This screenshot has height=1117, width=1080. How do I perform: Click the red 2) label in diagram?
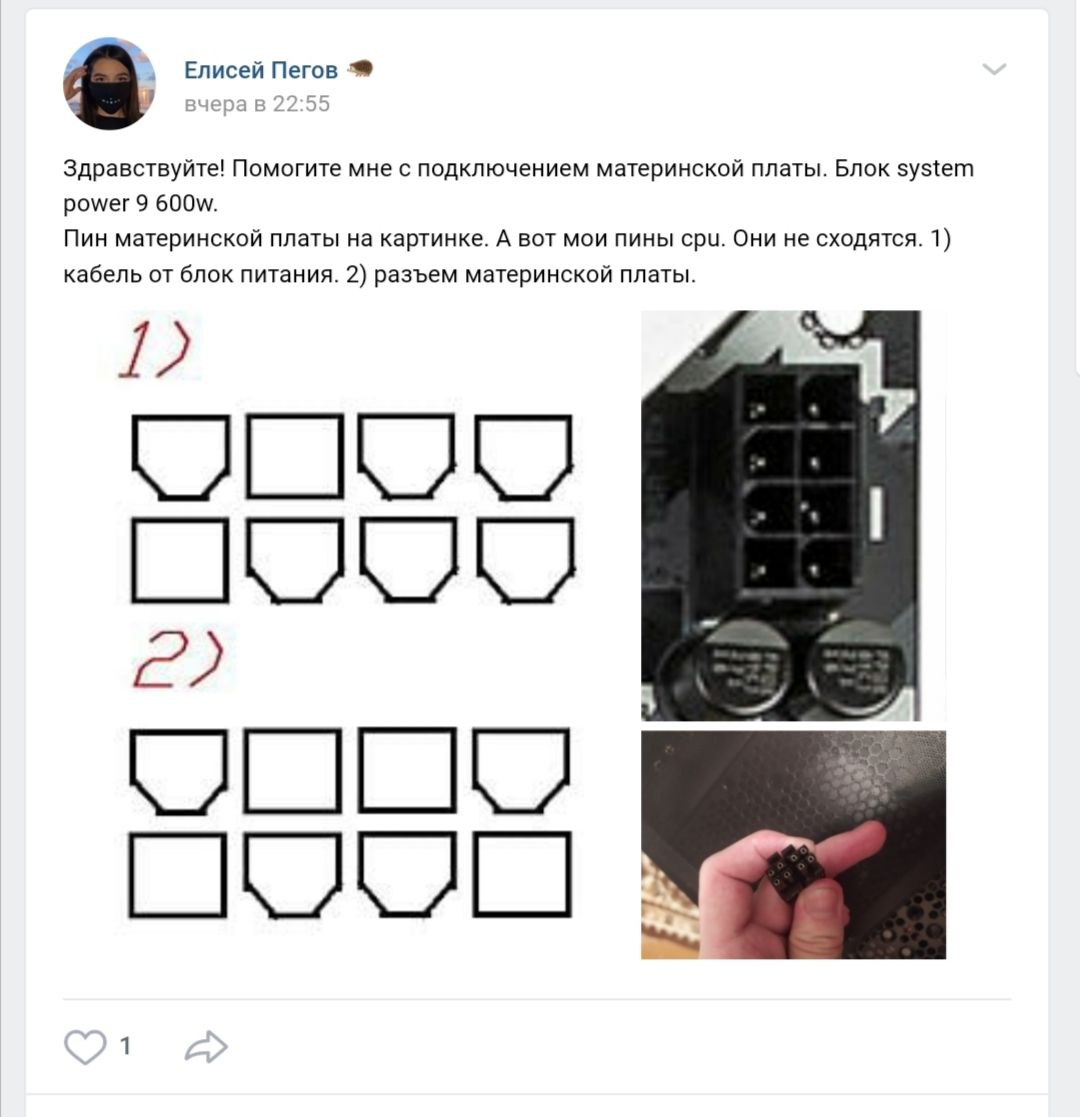point(179,660)
